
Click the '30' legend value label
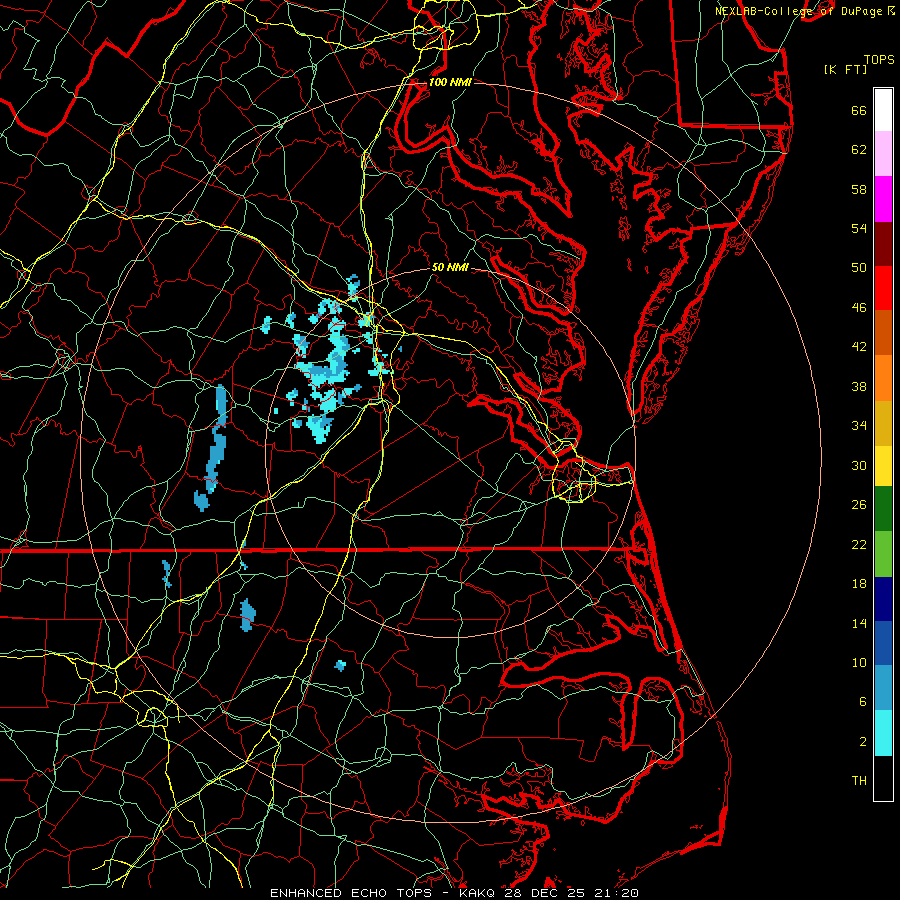click(x=859, y=465)
